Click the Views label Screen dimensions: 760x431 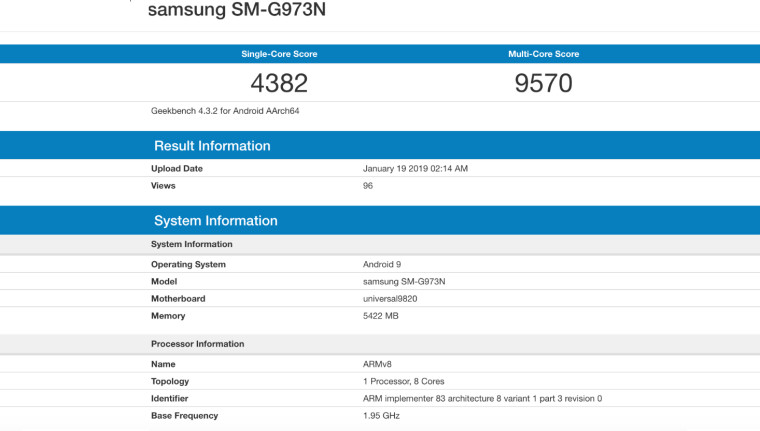163,186
